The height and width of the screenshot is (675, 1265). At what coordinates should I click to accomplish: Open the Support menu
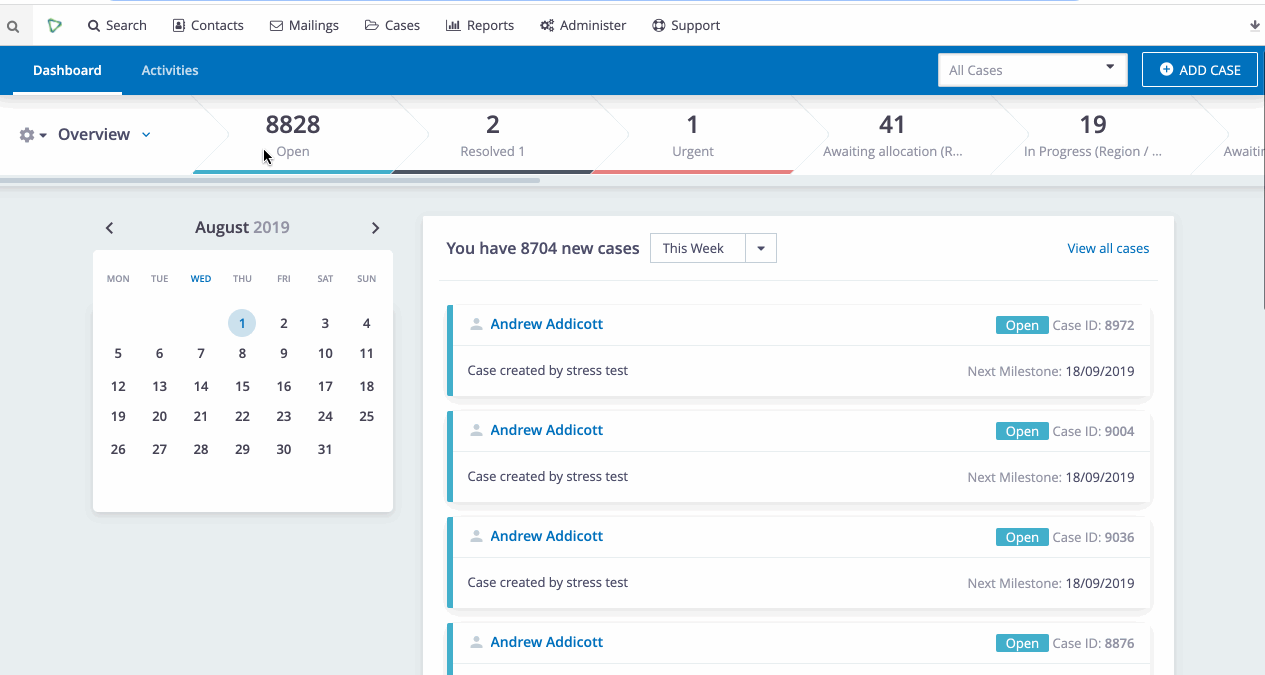click(686, 25)
